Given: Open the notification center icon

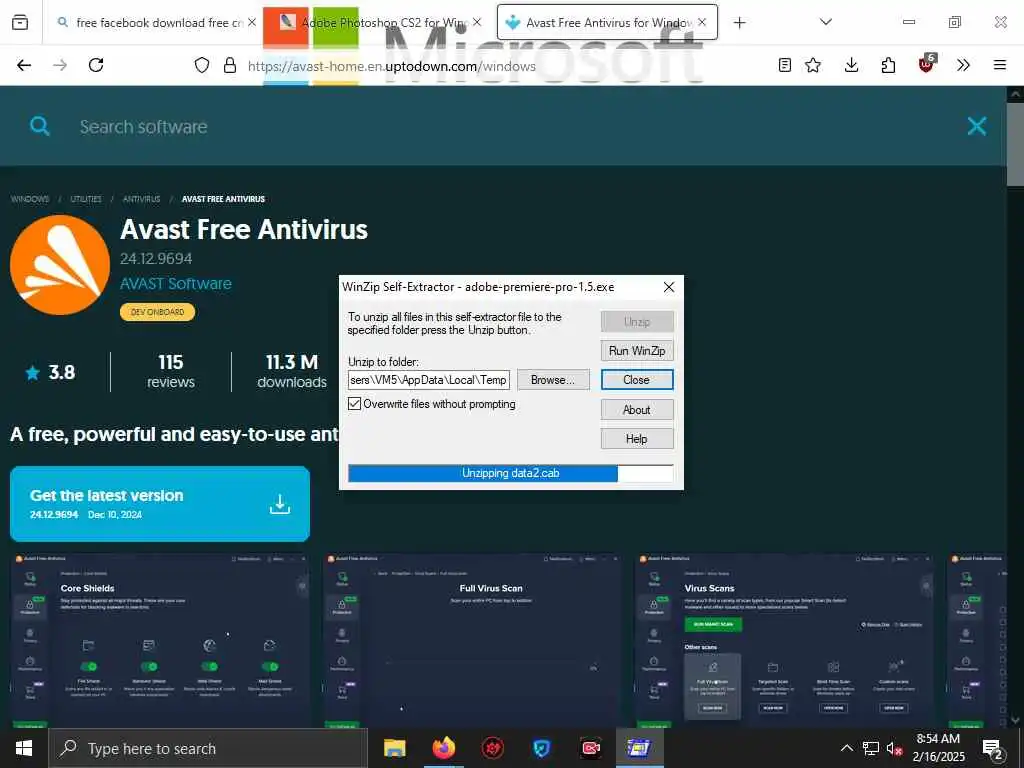Looking at the screenshot, I should [x=993, y=749].
